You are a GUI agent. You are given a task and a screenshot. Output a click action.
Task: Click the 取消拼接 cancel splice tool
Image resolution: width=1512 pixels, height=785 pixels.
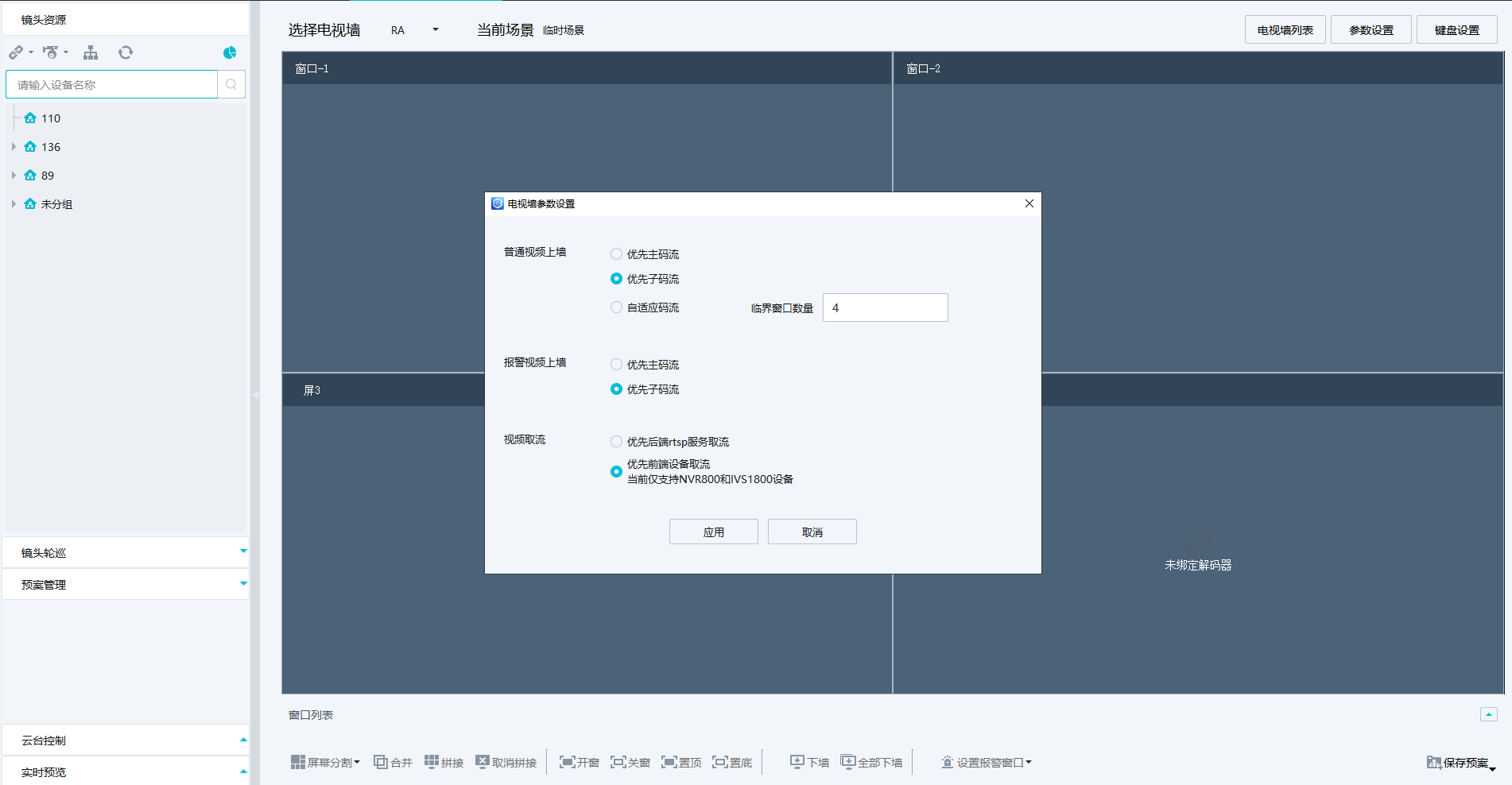click(x=506, y=762)
